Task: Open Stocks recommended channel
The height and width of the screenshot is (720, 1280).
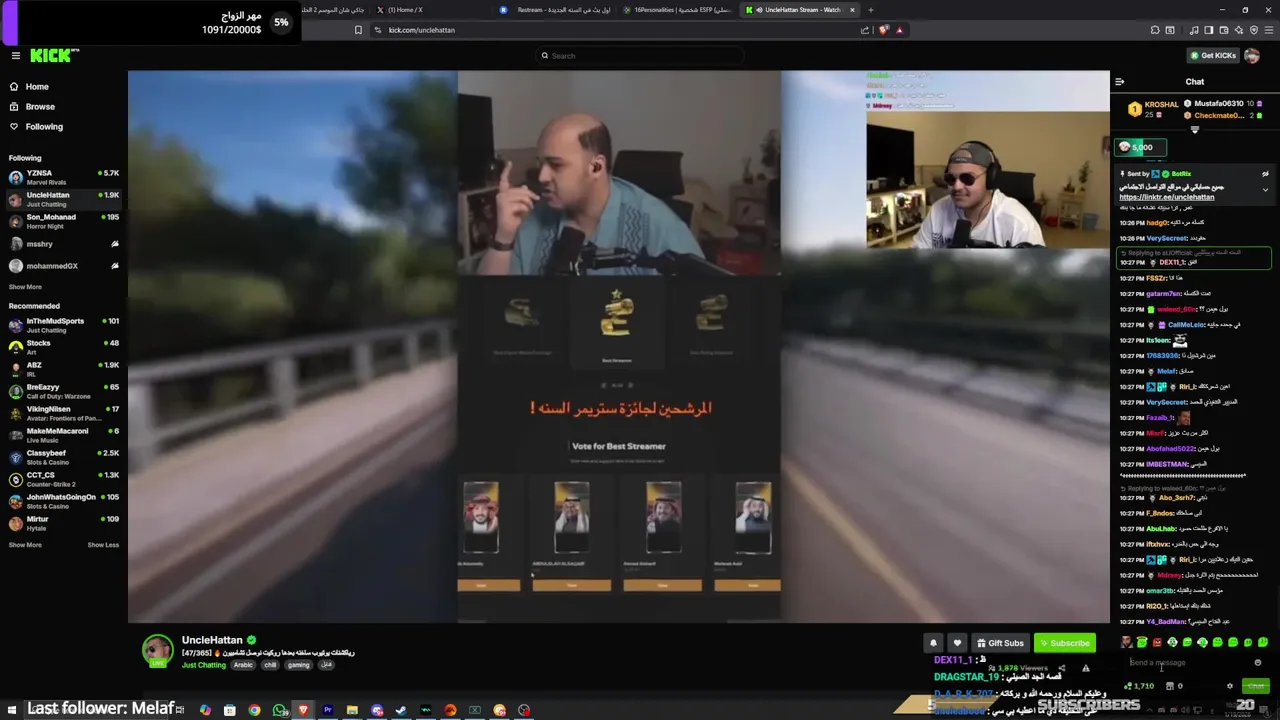Action: pos(64,347)
